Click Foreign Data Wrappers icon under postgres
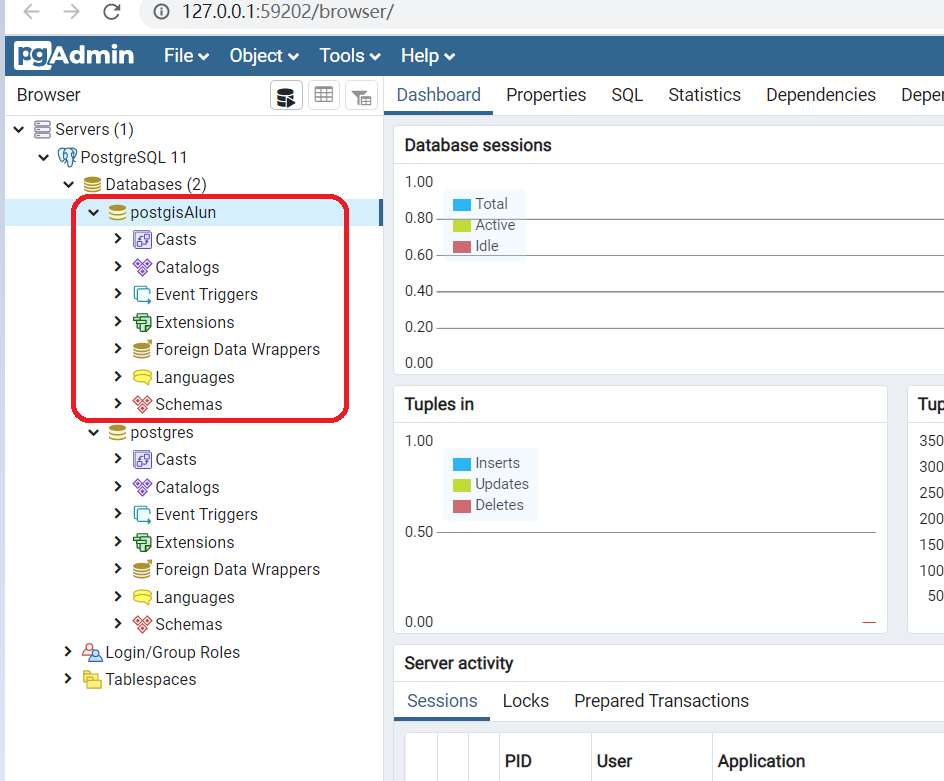The image size is (944, 781). [x=142, y=569]
